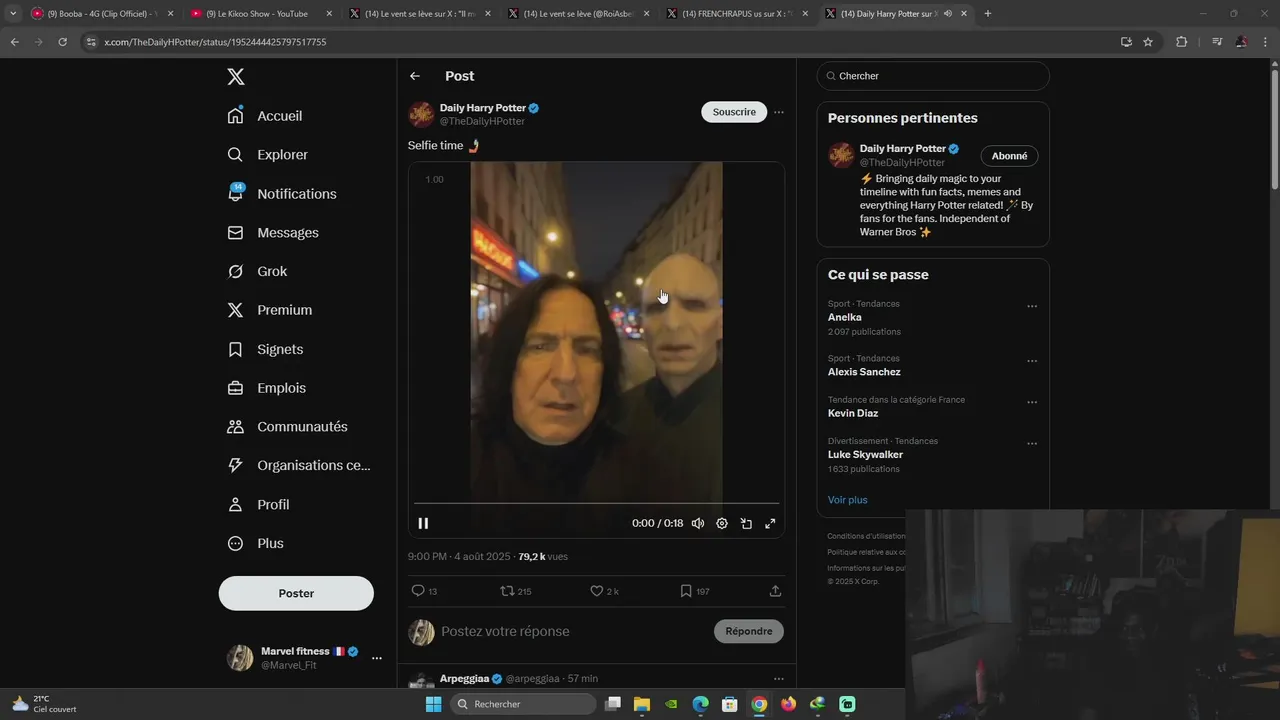Open Windows Start menu
This screenshot has width=1280, height=720.
433,704
